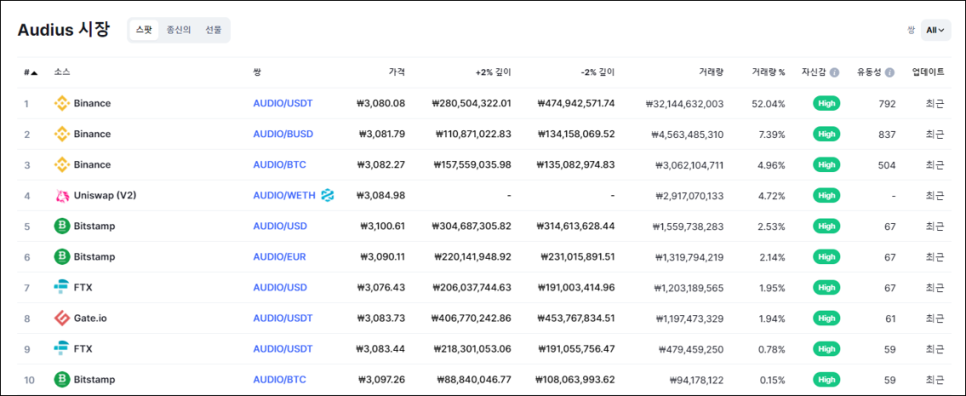Click the volume ₩32,144,632,003
This screenshot has height=396, width=966.
685,103
